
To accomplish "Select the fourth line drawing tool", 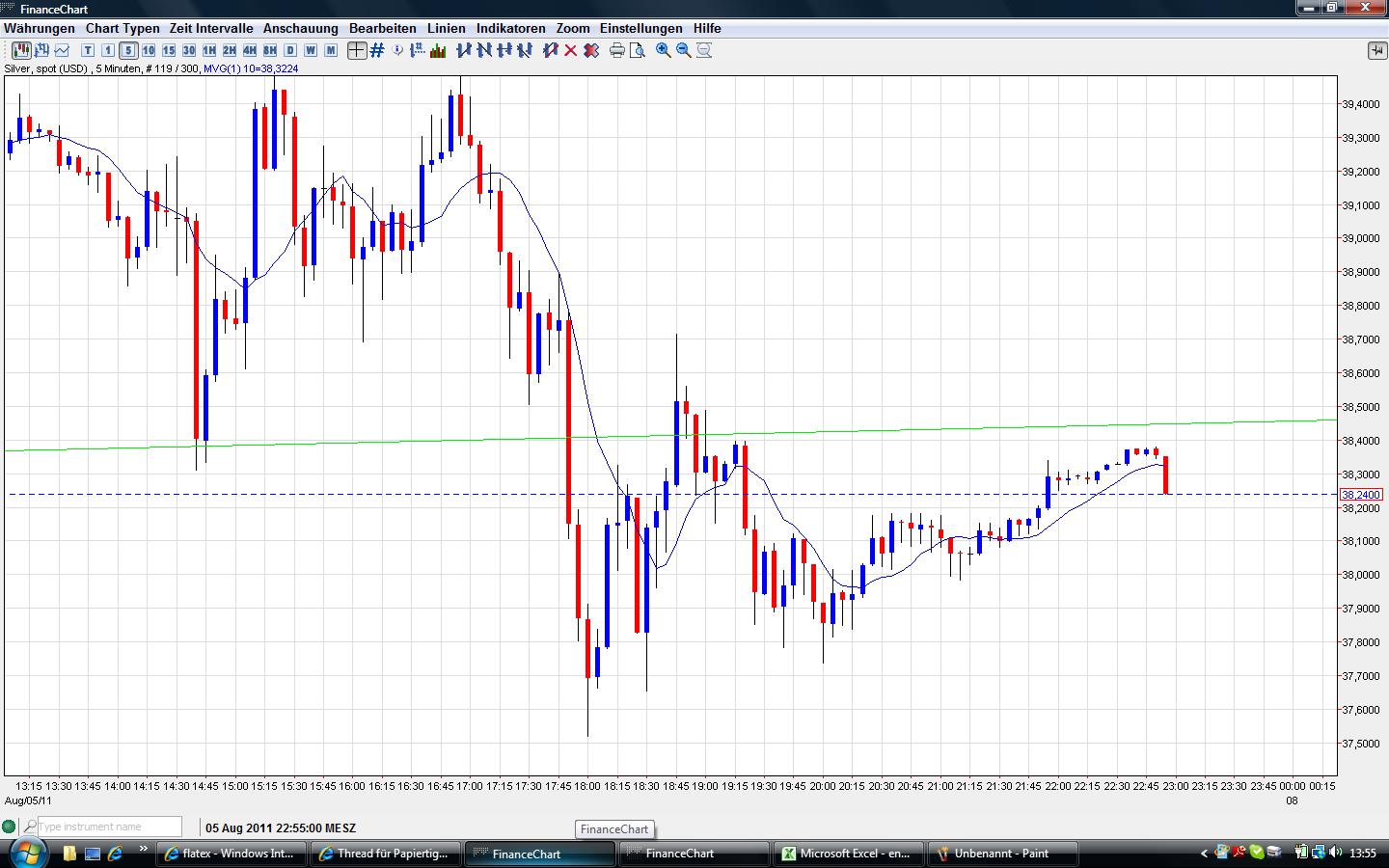I will coord(525,50).
